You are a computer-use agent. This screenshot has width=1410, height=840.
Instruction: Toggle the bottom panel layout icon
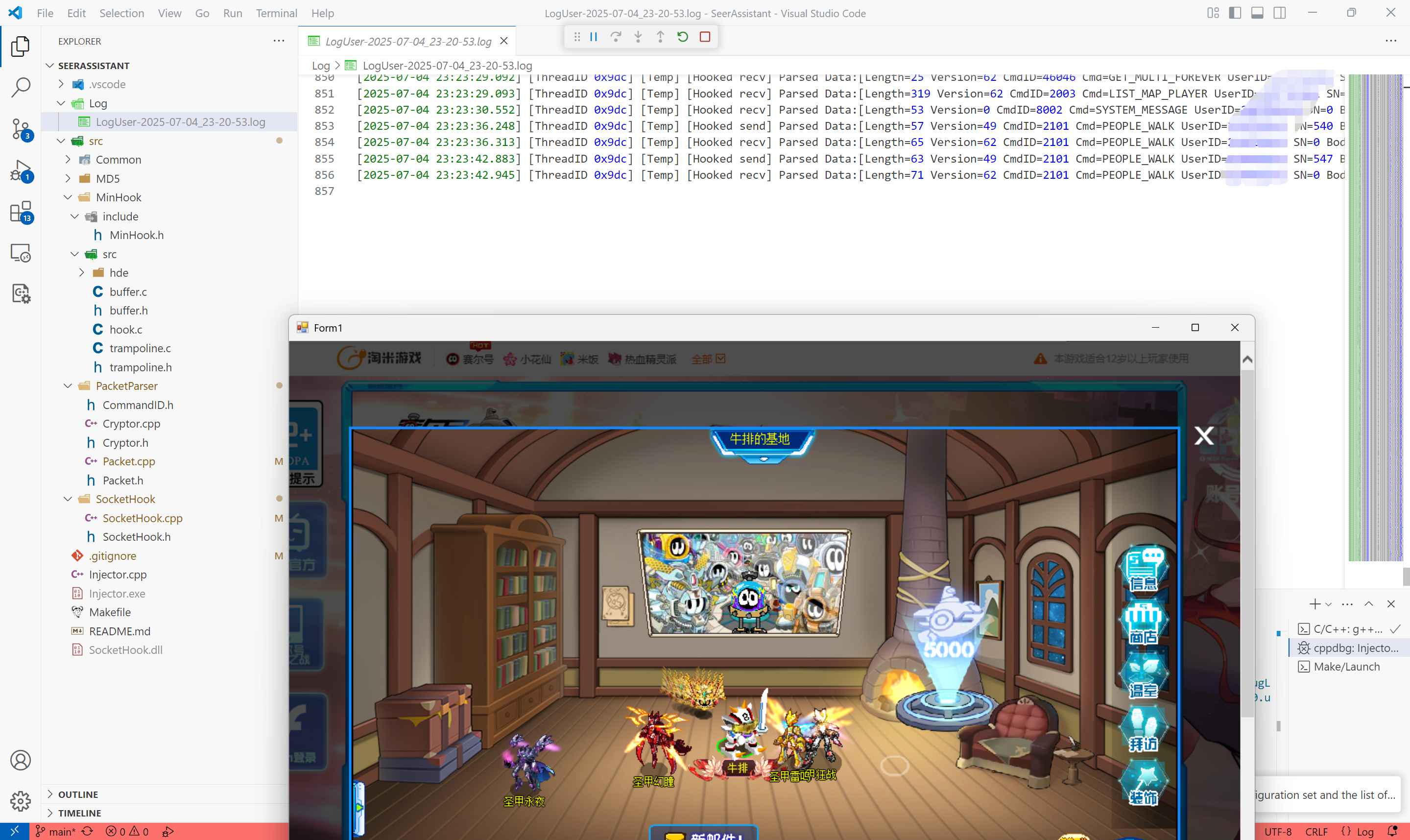(1257, 13)
